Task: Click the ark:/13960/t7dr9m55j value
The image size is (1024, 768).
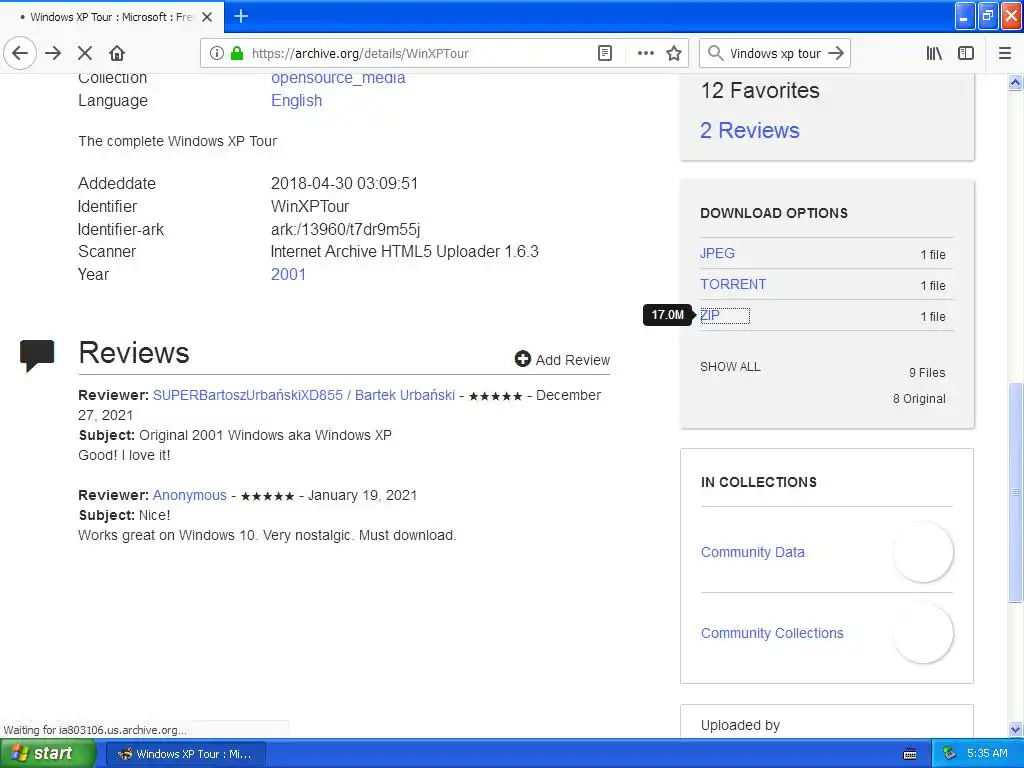Action: click(x=345, y=229)
